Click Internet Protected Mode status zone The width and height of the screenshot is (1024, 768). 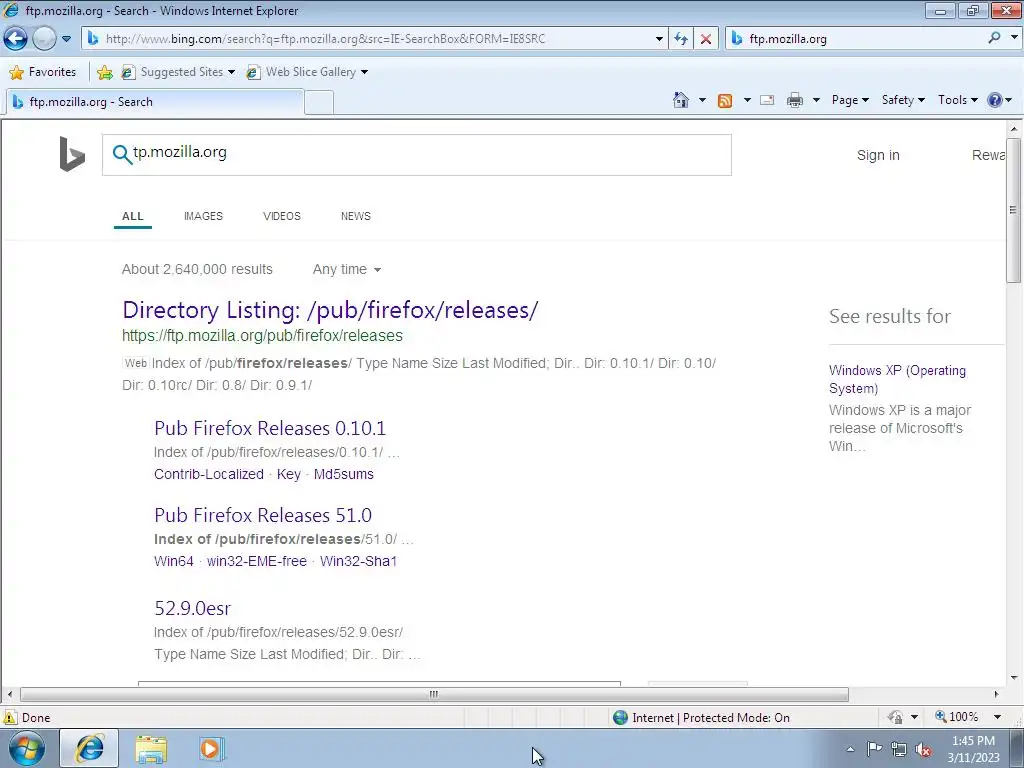[702, 718]
